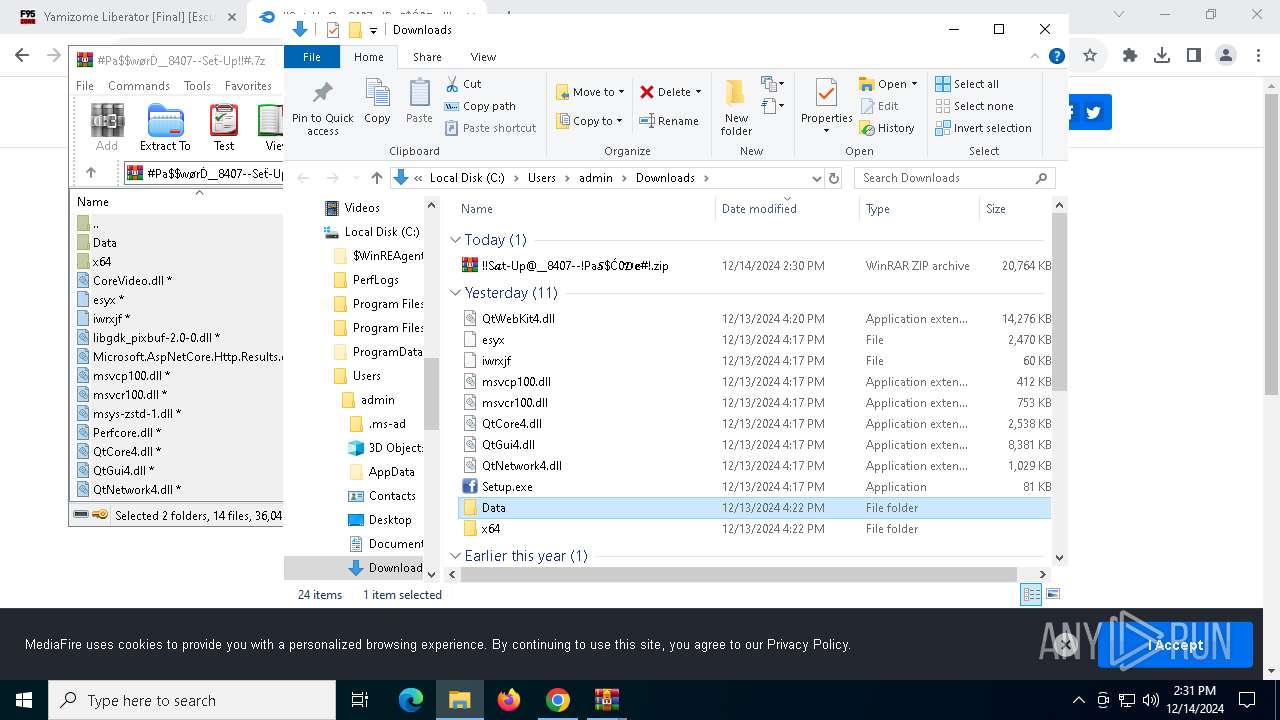1280x720 pixels.
Task: Click Test icon in WinRAR toolbar
Action: [x=224, y=127]
